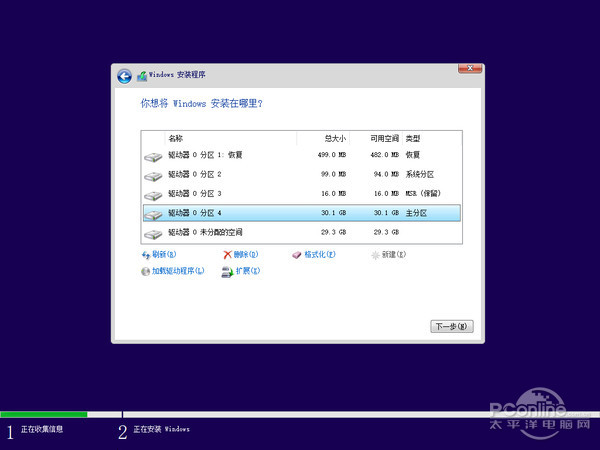Image resolution: width=600 pixels, height=450 pixels.
Task: Click the 系统分区 type cell
Action: (x=420, y=174)
